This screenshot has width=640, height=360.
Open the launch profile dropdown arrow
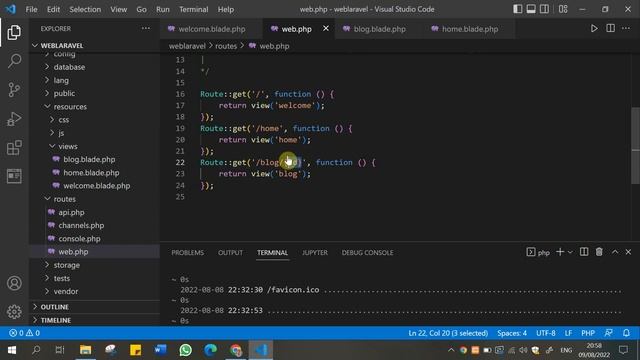point(570,252)
